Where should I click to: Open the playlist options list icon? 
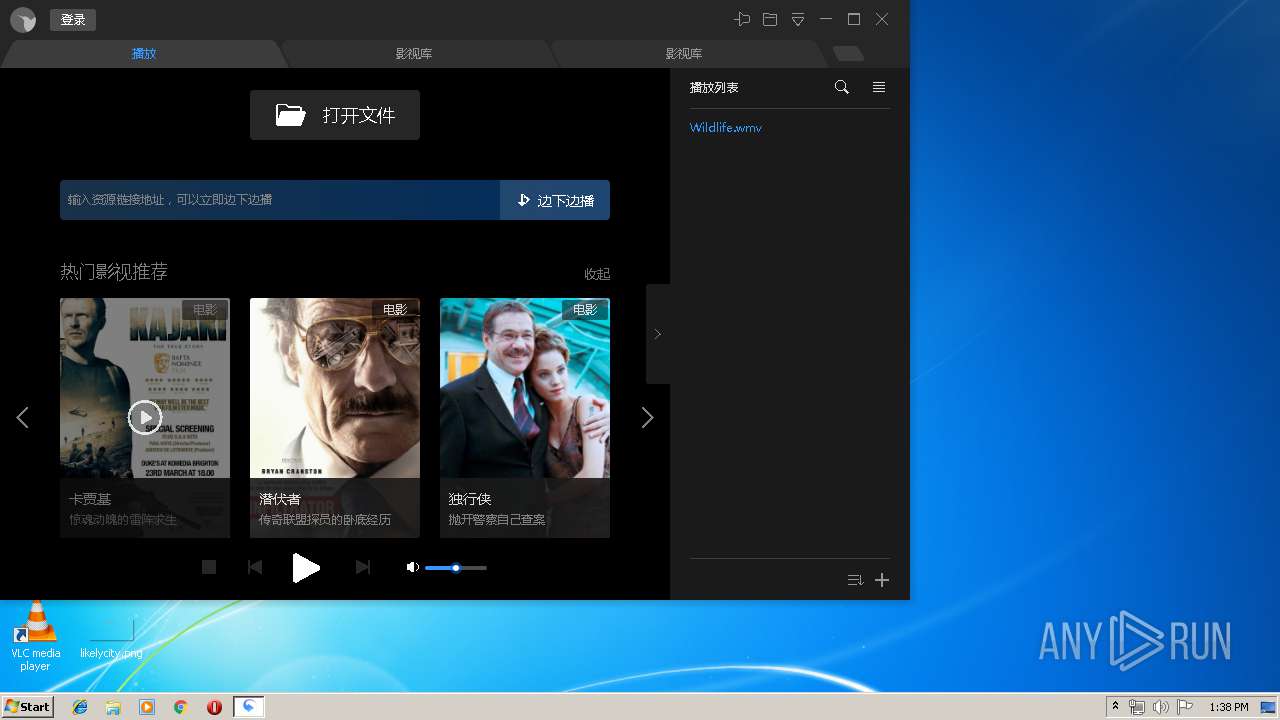(x=879, y=88)
